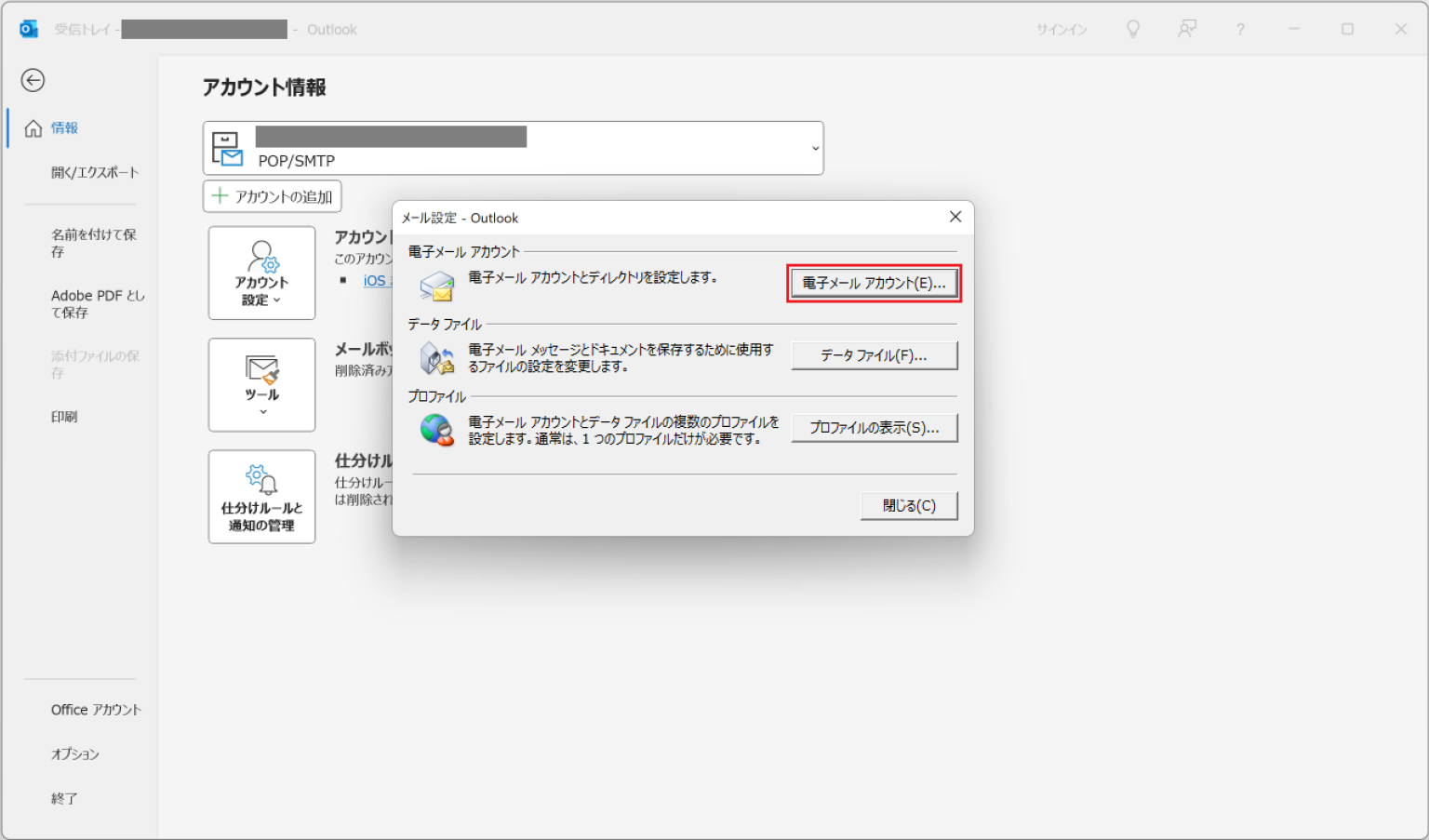Open the アカウント設定 dropdown
1429x840 pixels.
[261, 273]
